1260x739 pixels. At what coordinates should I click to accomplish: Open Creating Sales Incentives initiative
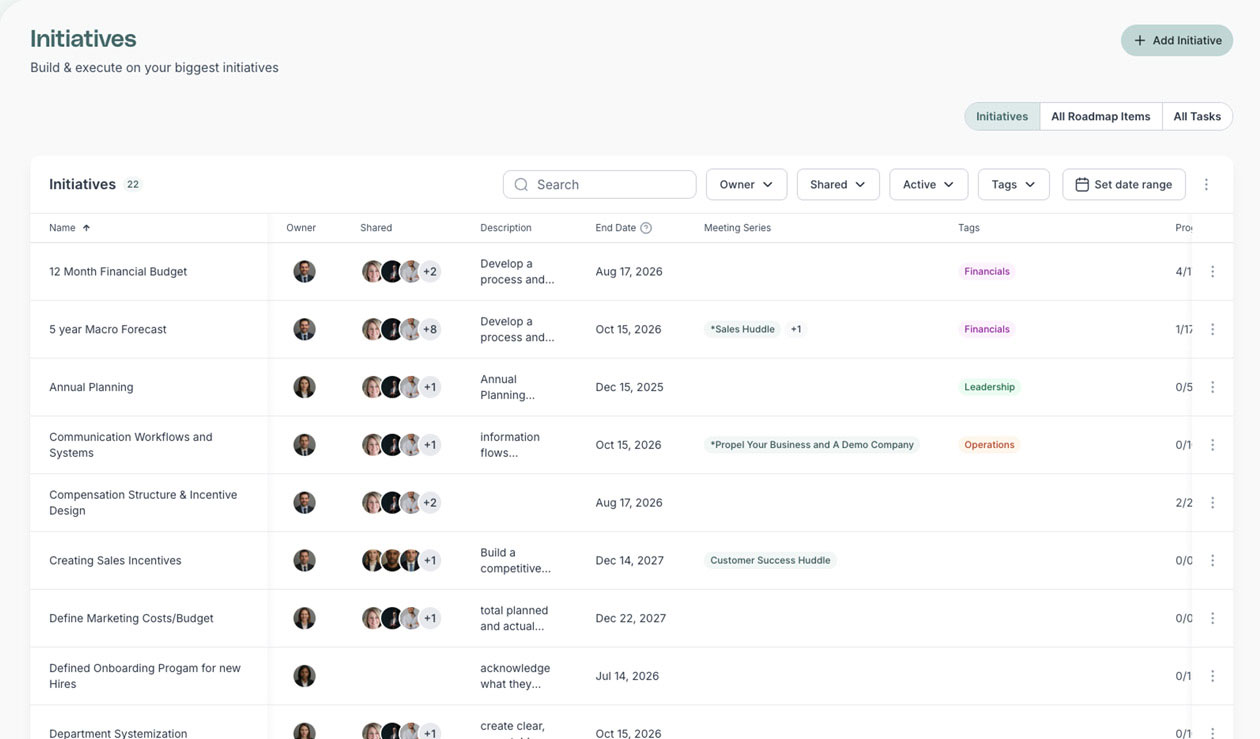coord(115,560)
